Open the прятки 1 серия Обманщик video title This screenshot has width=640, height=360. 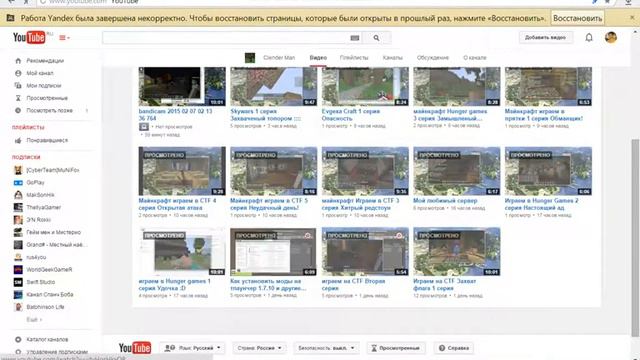click(544, 115)
